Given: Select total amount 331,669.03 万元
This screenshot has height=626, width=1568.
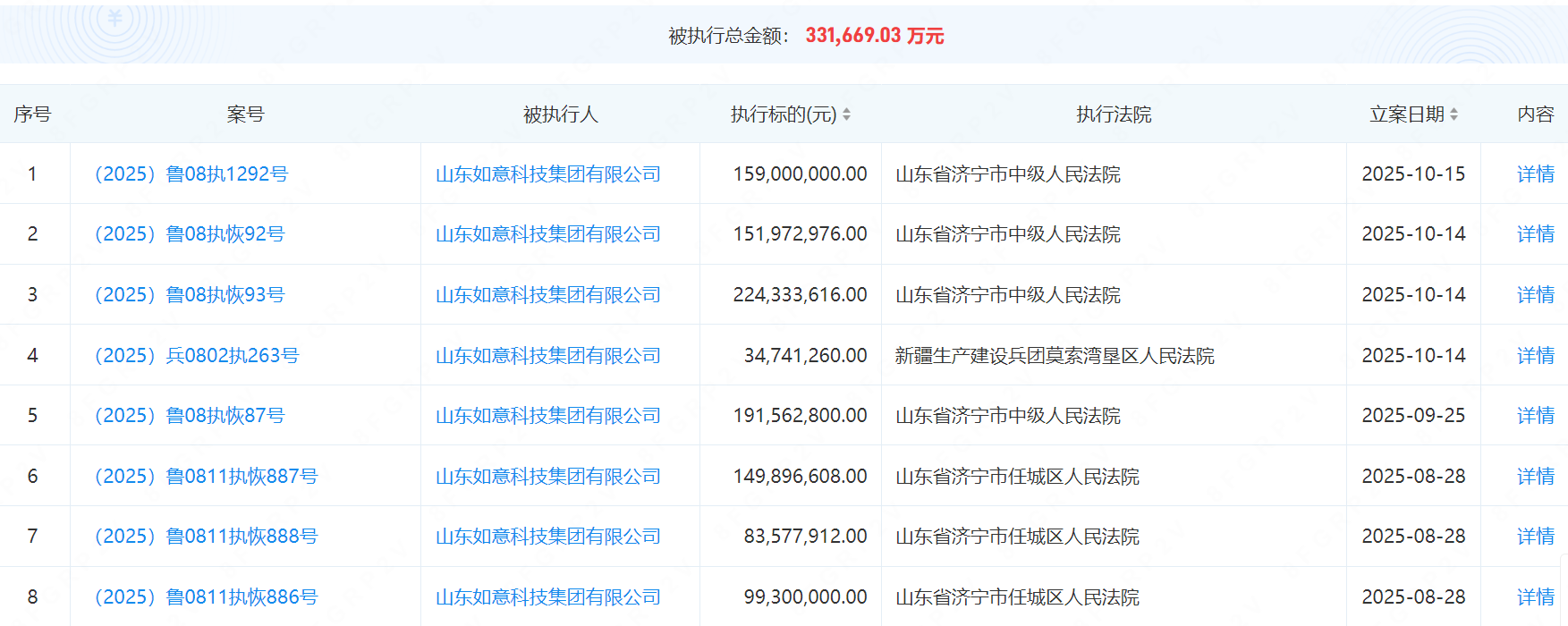Looking at the screenshot, I should point(875,36).
